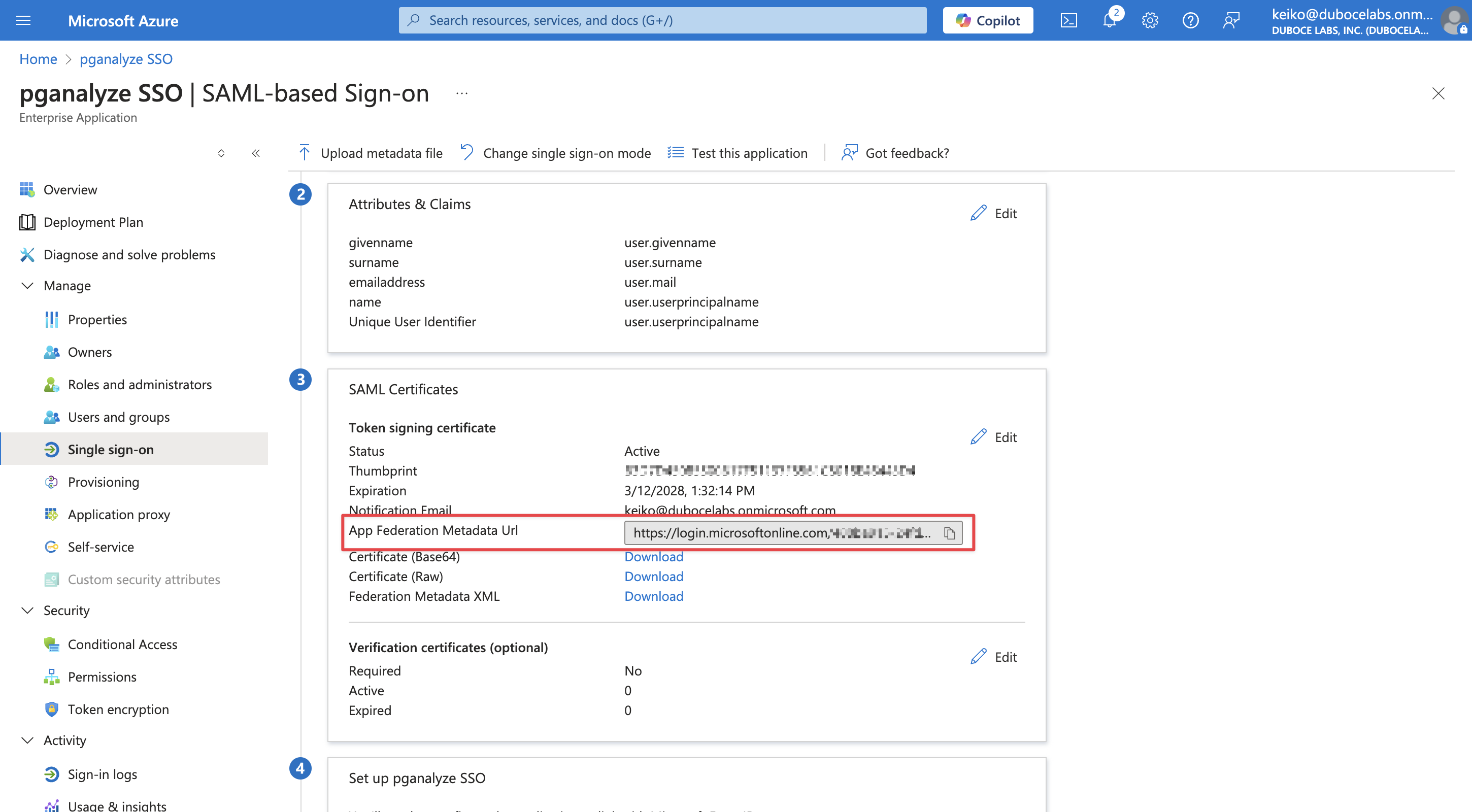Open the account avatar menu
This screenshot has width=1472, height=812.
pos(1454,21)
